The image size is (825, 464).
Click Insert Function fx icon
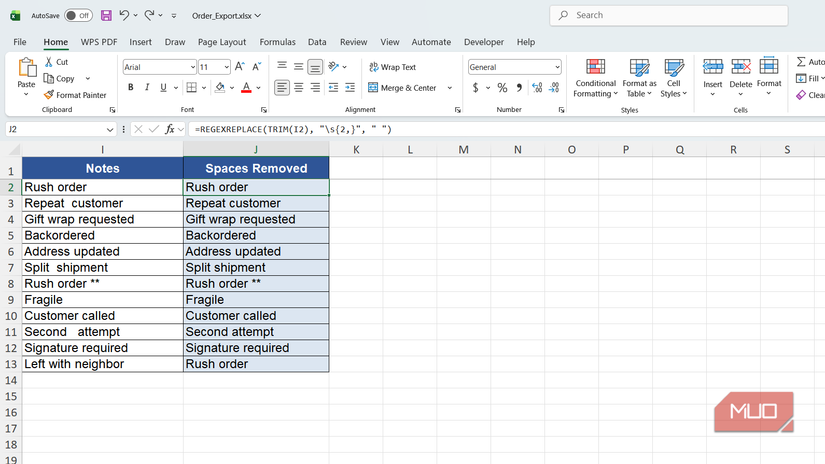point(169,129)
